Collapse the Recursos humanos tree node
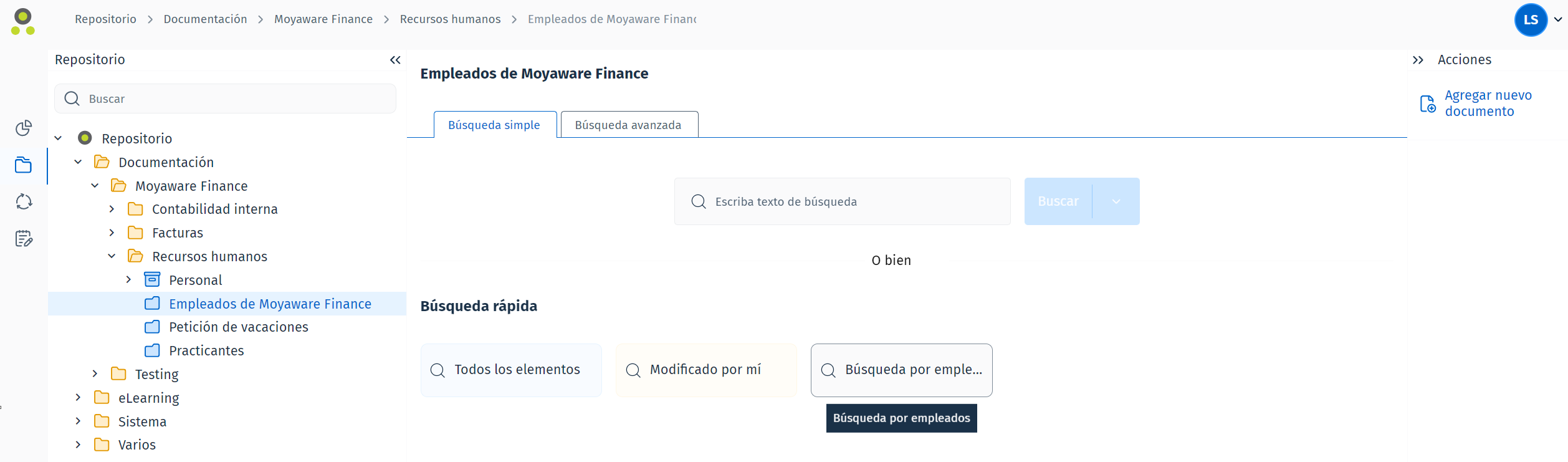This screenshot has height=462, width=1568. [x=112, y=256]
